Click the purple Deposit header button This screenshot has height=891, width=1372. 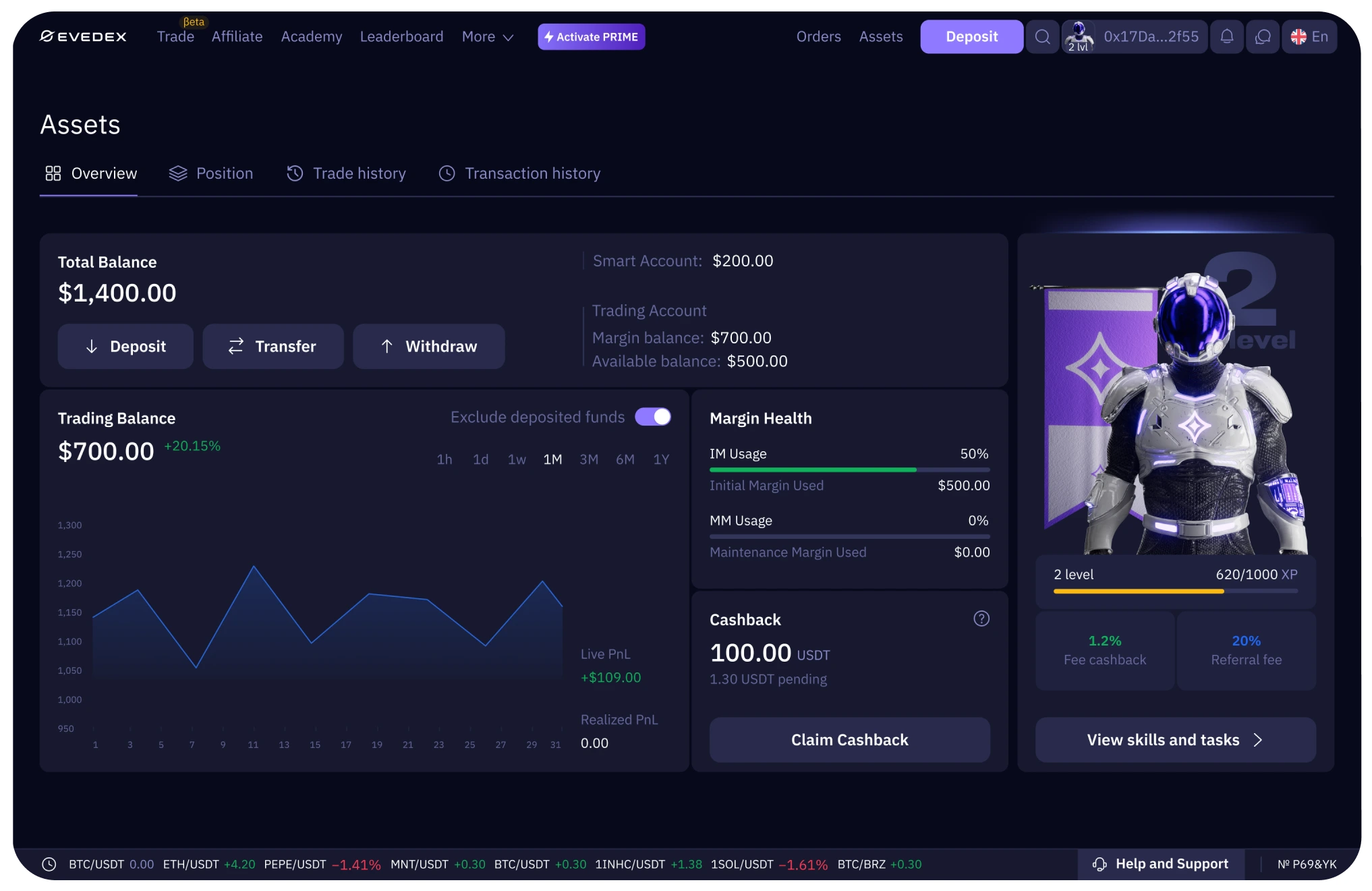971,36
